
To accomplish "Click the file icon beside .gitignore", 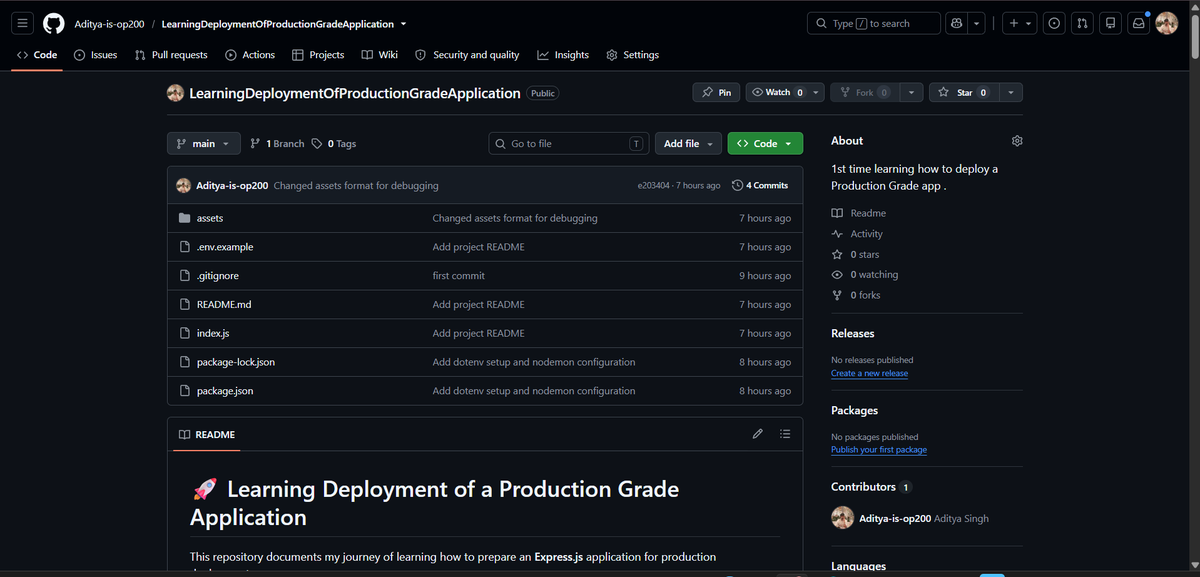I will coord(184,276).
